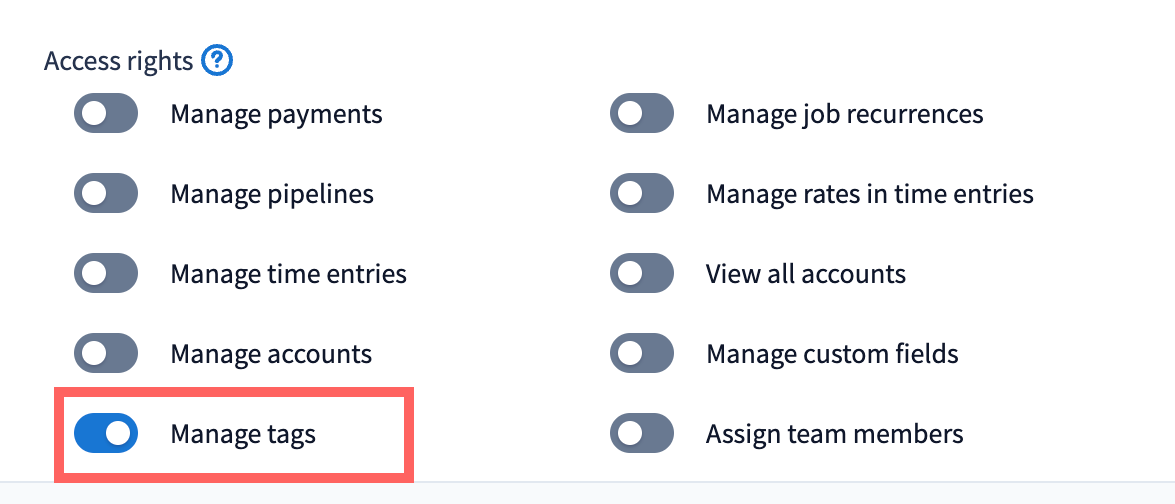The image size is (1175, 504).
Task: Toggle the Manage time entries switch
Action: 105,274
